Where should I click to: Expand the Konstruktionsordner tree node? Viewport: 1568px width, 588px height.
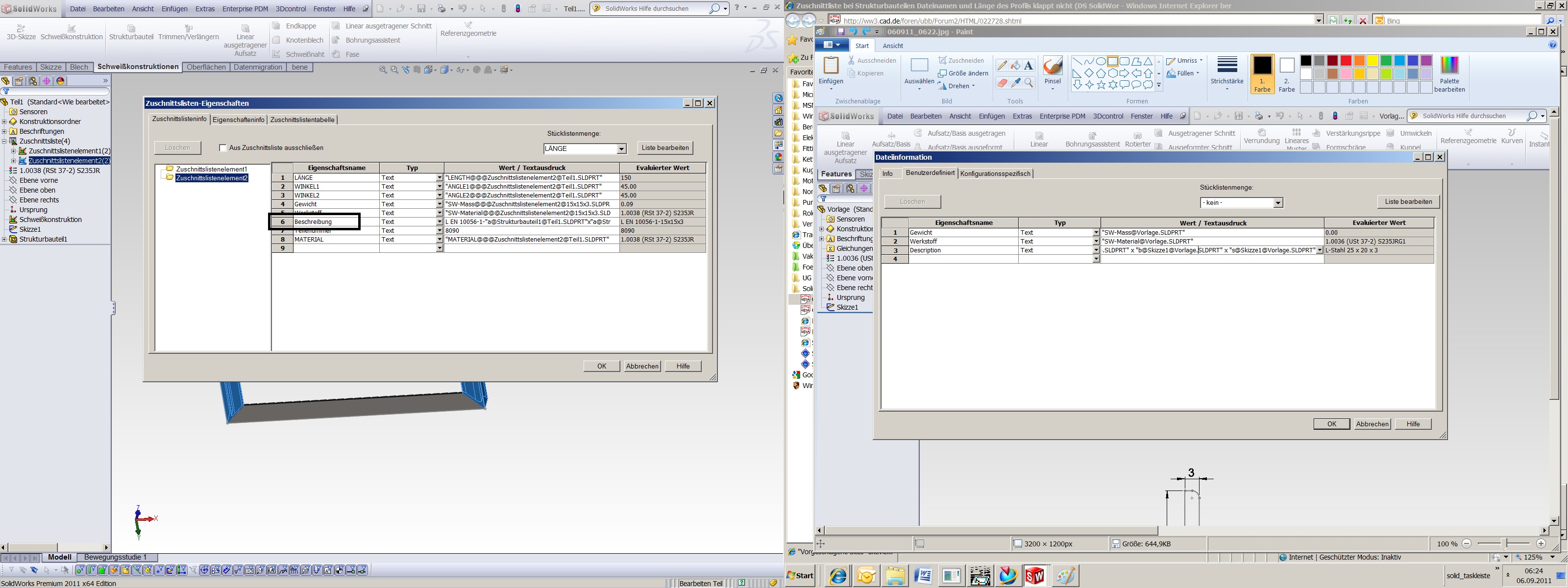[4, 122]
